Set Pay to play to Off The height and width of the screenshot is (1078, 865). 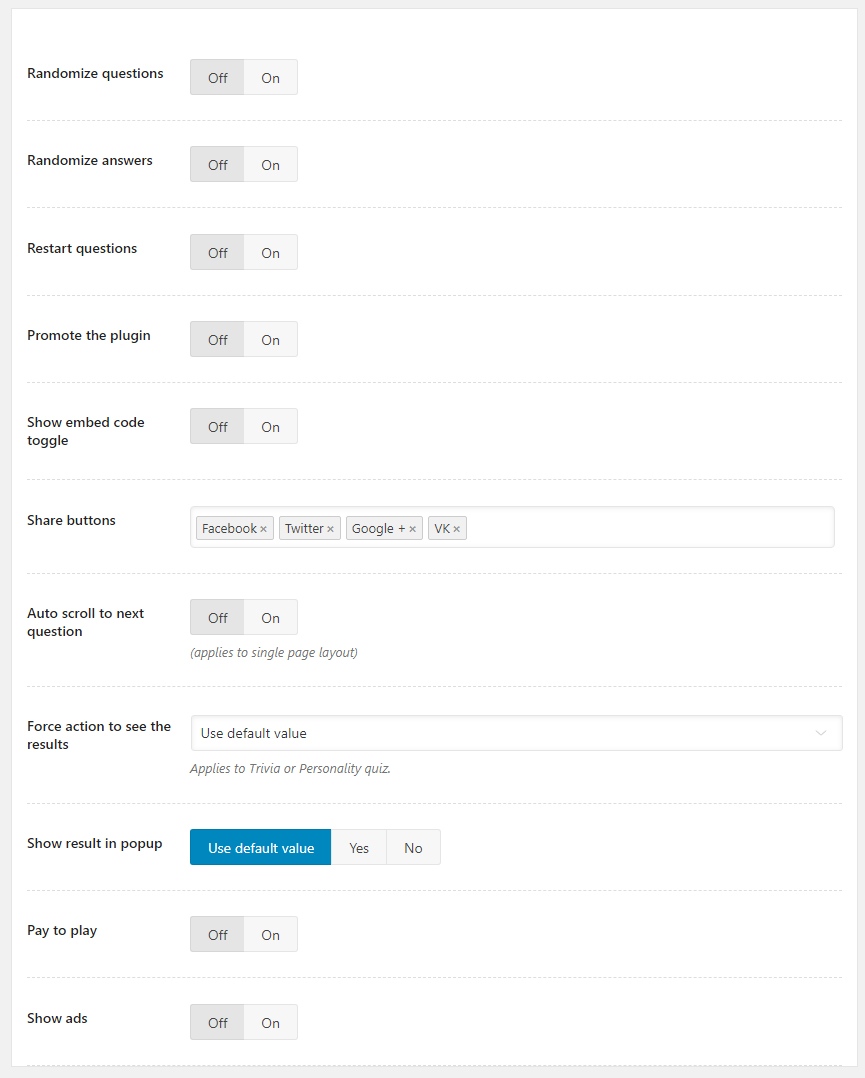[x=218, y=935]
